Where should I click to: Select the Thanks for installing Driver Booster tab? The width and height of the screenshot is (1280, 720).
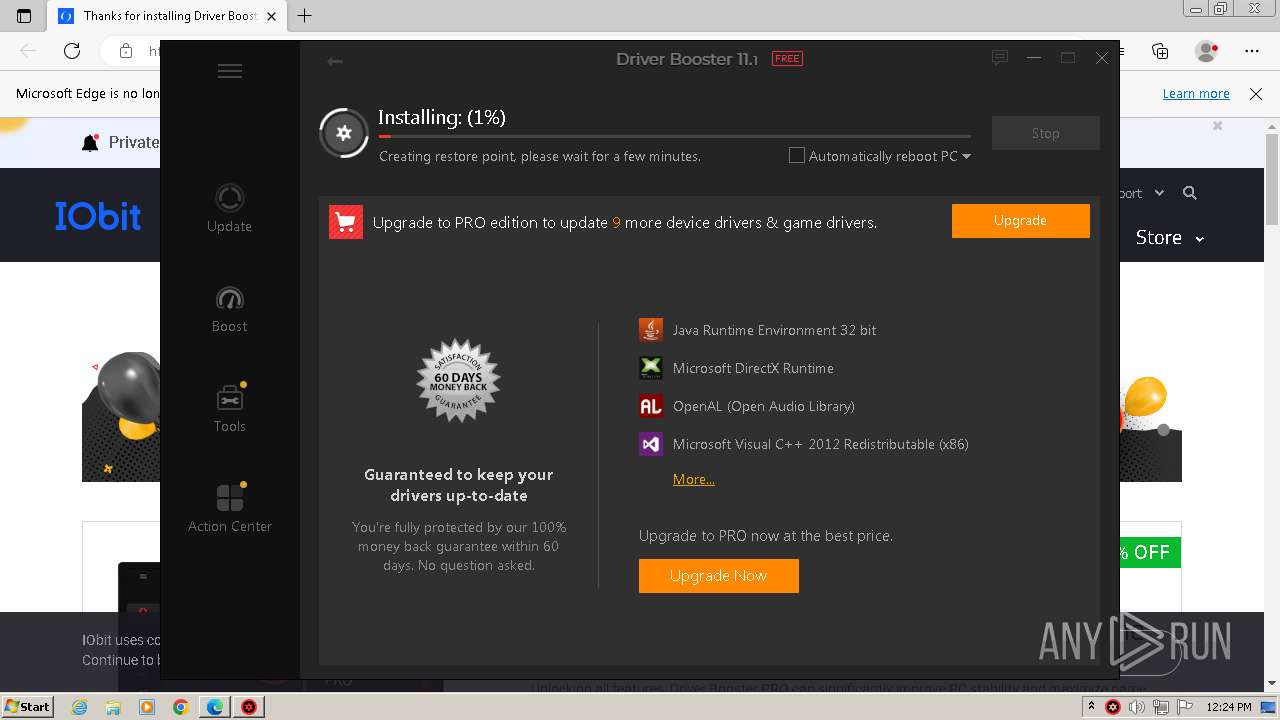tap(167, 16)
